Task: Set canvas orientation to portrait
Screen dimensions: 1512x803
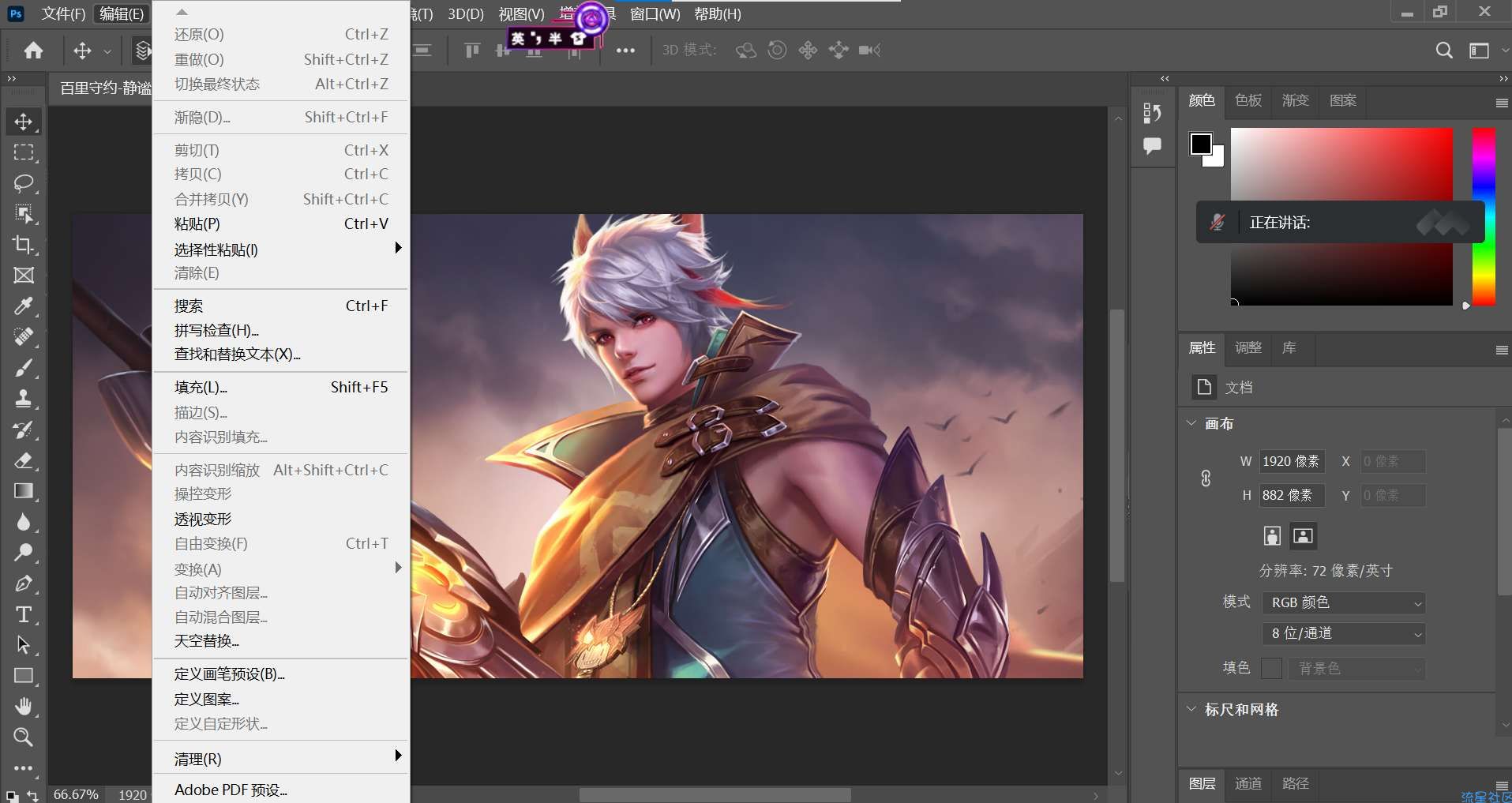Action: (x=1272, y=536)
